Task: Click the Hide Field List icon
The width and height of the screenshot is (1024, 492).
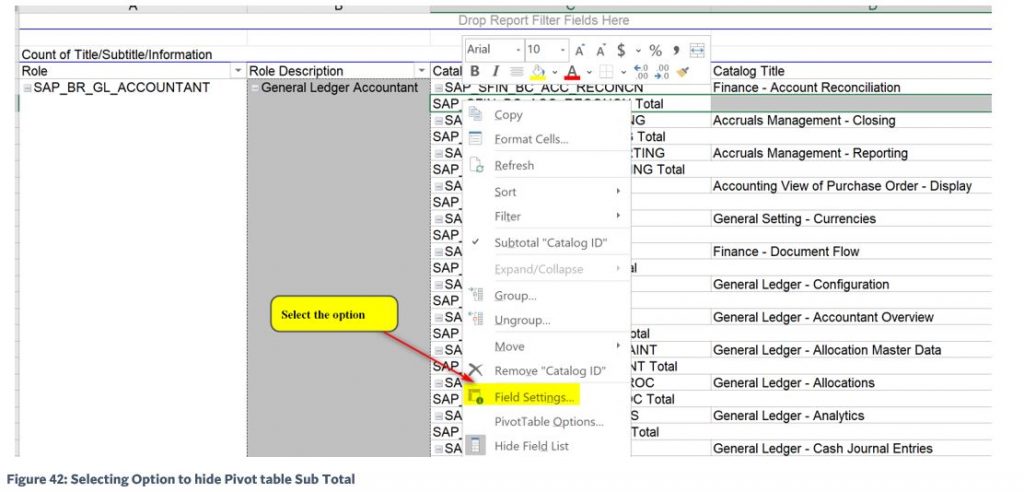Action: point(475,446)
